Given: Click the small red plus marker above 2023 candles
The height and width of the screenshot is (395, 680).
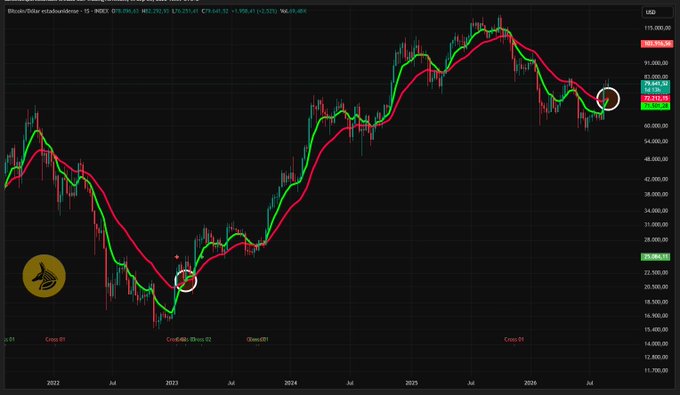Looking at the screenshot, I should coord(177,257).
